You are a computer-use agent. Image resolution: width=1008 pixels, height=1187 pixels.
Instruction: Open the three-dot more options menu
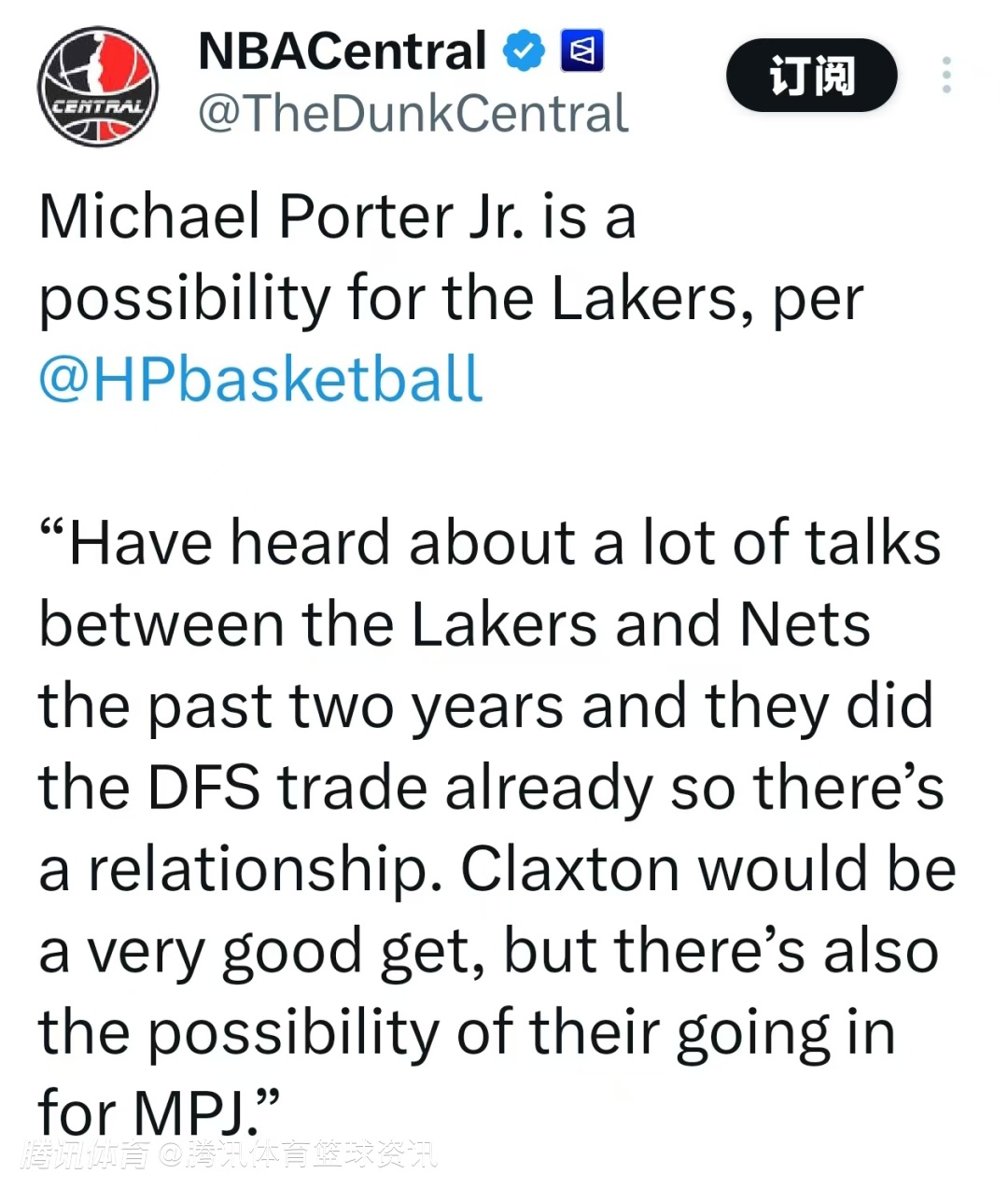(x=946, y=76)
